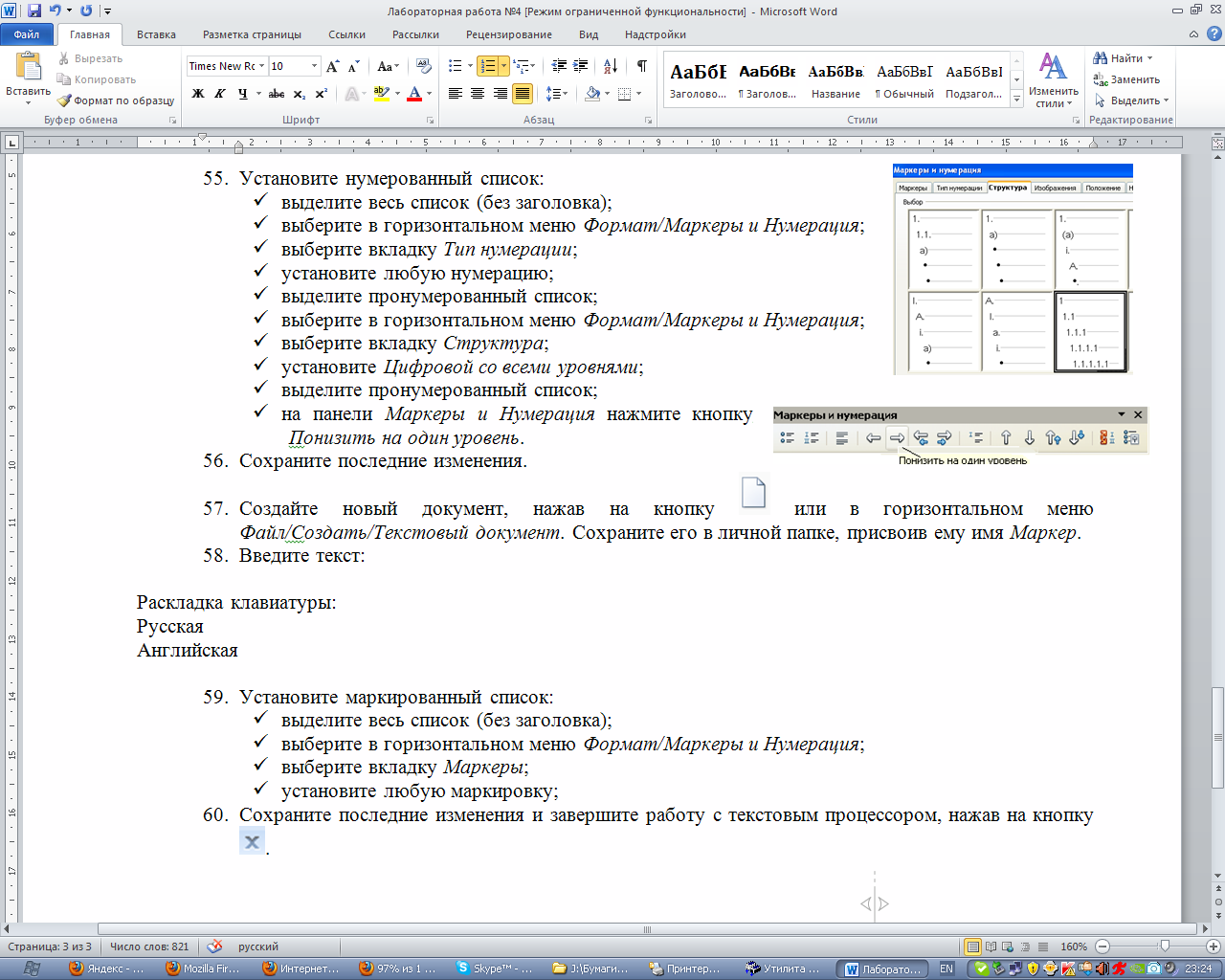The height and width of the screenshot is (980, 1225).
Task: Click the vertical scrollbar thumb
Action: coord(1217,737)
